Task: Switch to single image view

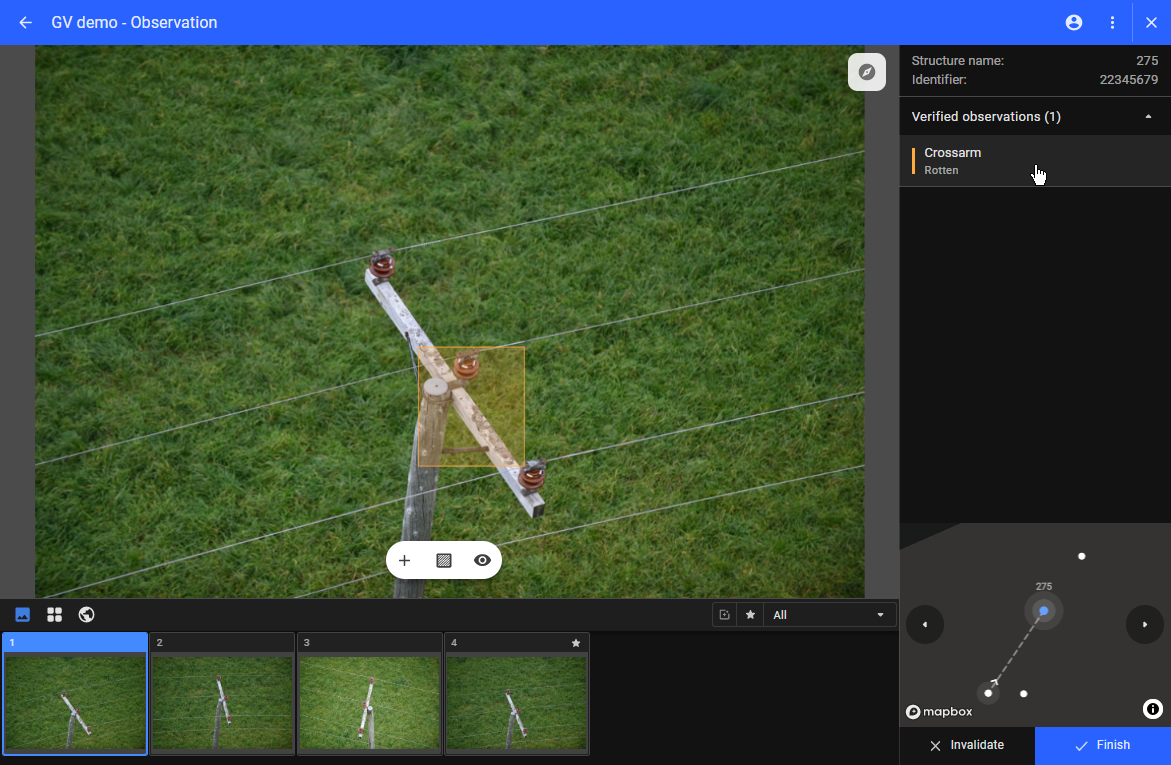Action: click(23, 614)
